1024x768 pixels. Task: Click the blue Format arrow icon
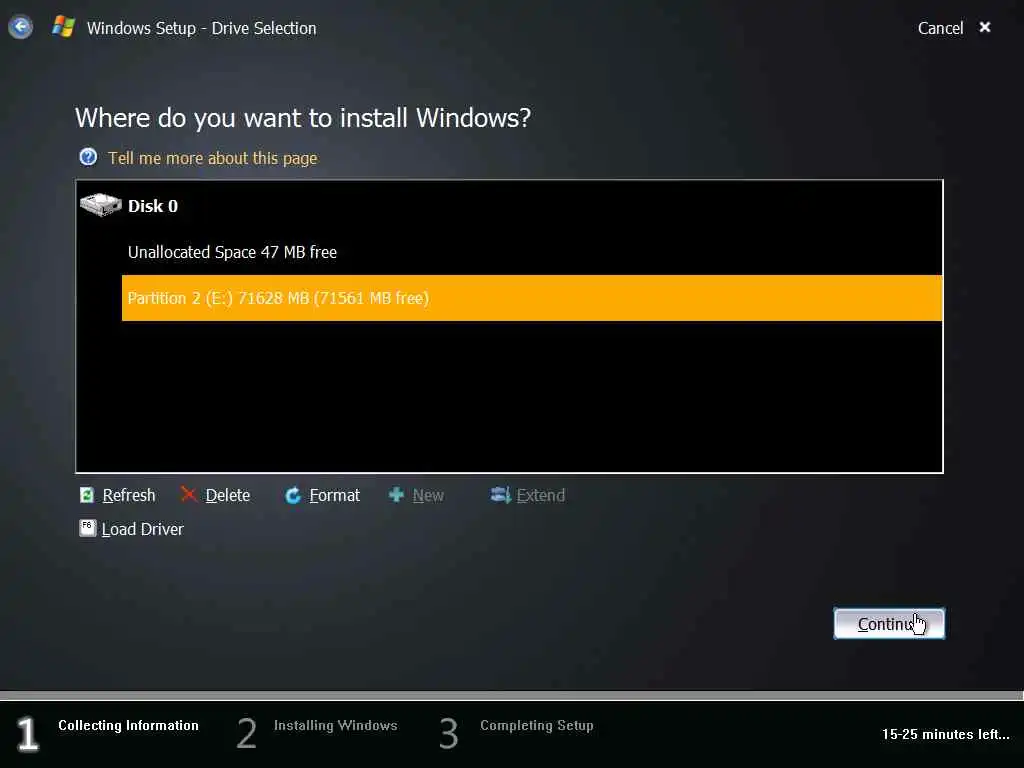pyautogui.click(x=293, y=496)
